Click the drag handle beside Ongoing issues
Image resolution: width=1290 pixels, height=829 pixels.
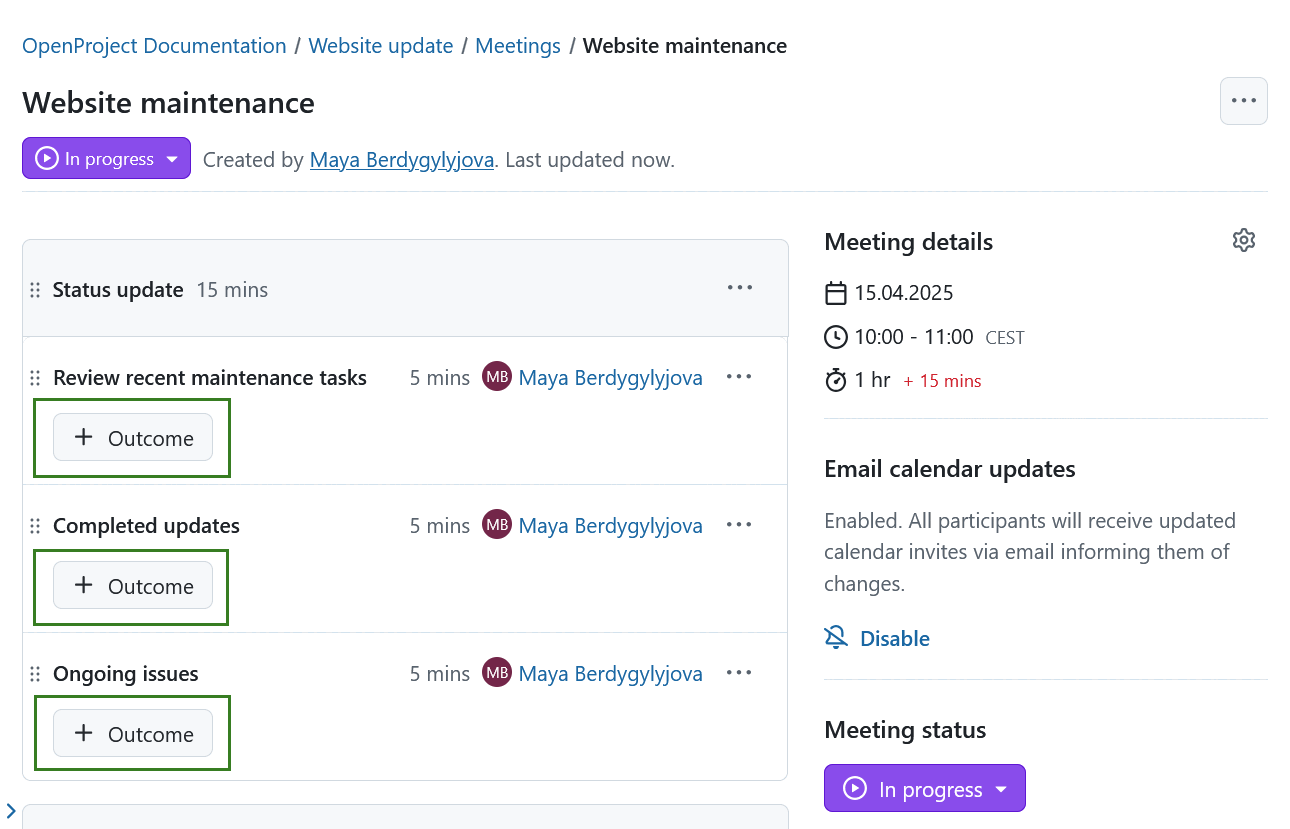point(35,673)
